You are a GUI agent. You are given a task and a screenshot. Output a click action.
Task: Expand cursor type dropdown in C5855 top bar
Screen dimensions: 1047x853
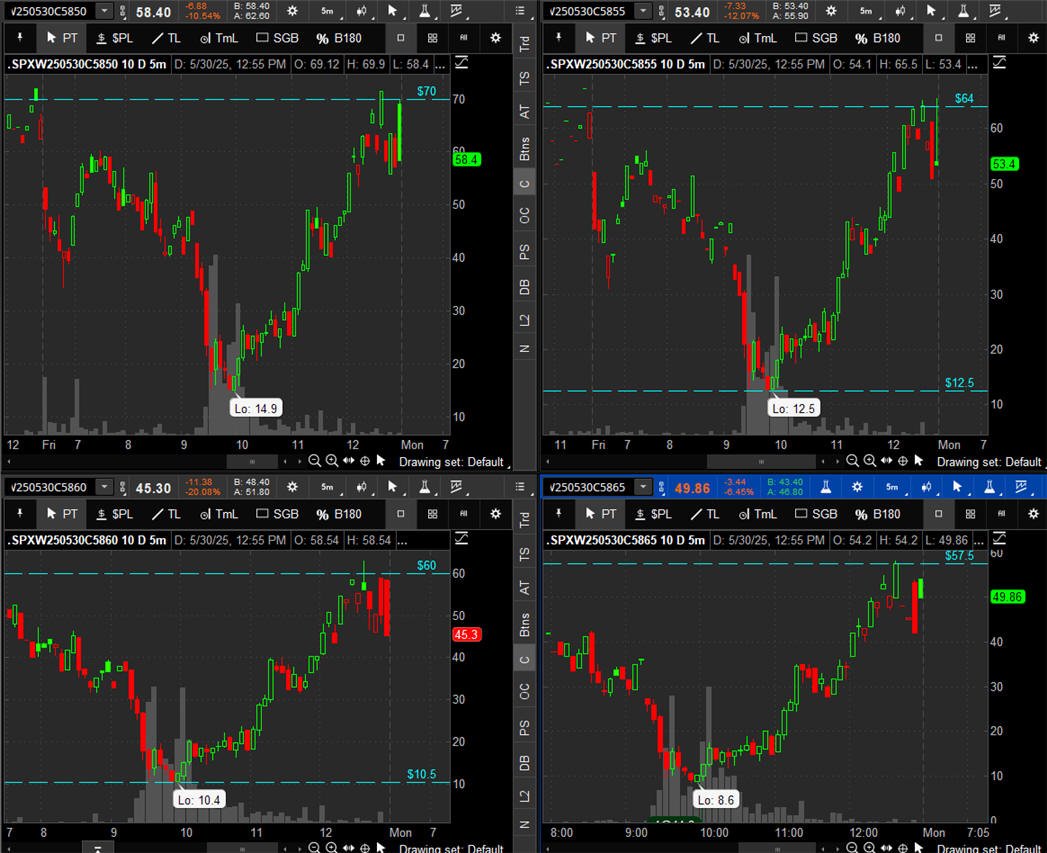tap(932, 11)
